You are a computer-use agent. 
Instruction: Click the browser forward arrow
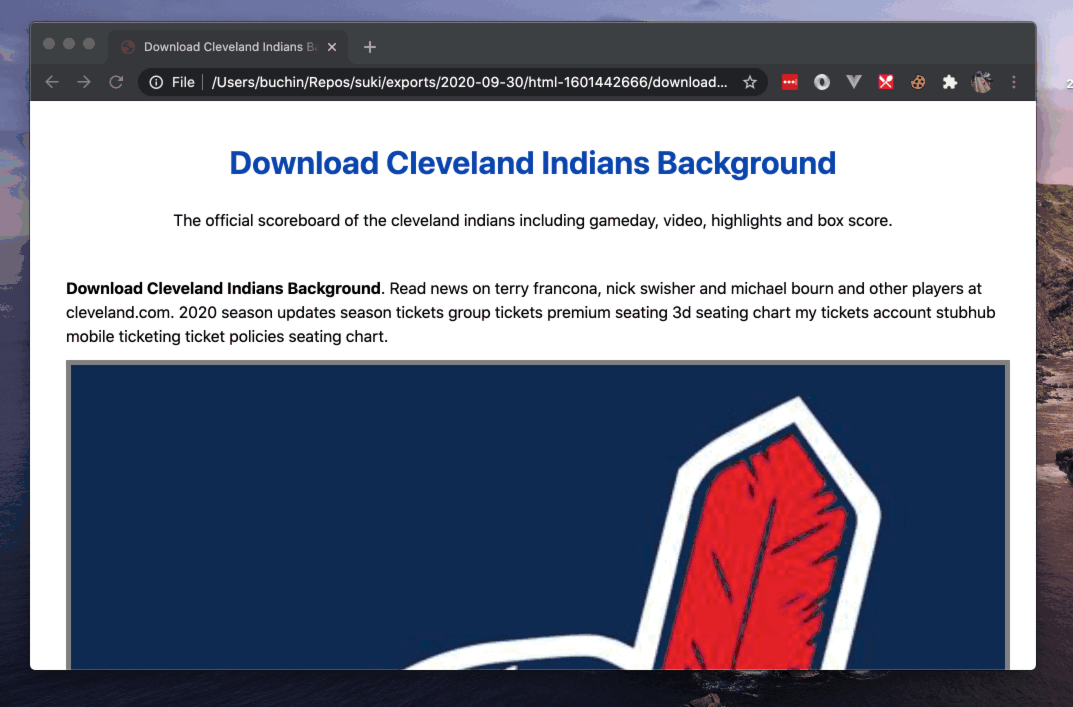pyautogui.click(x=84, y=82)
